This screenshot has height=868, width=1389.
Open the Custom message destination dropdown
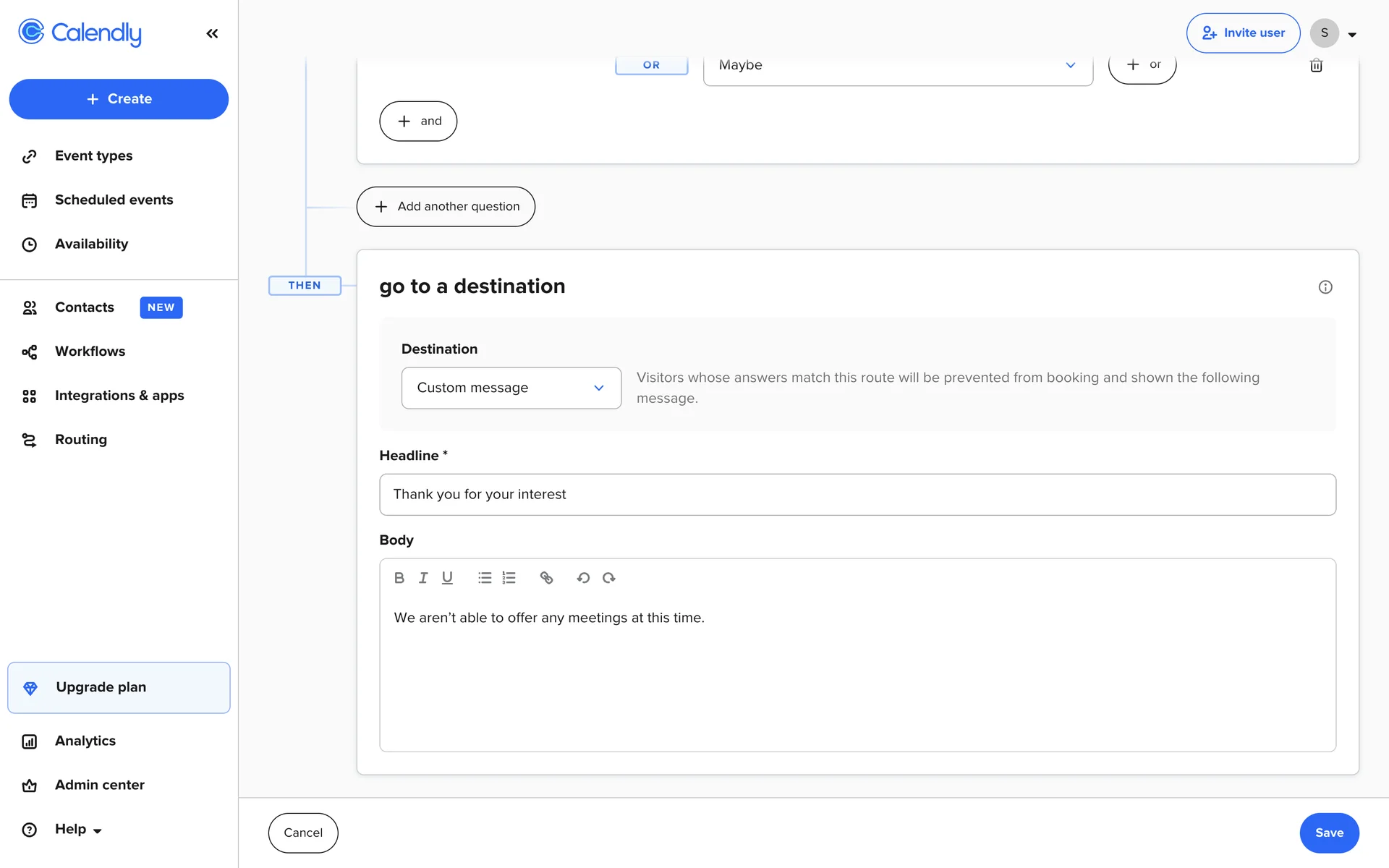[x=511, y=388]
